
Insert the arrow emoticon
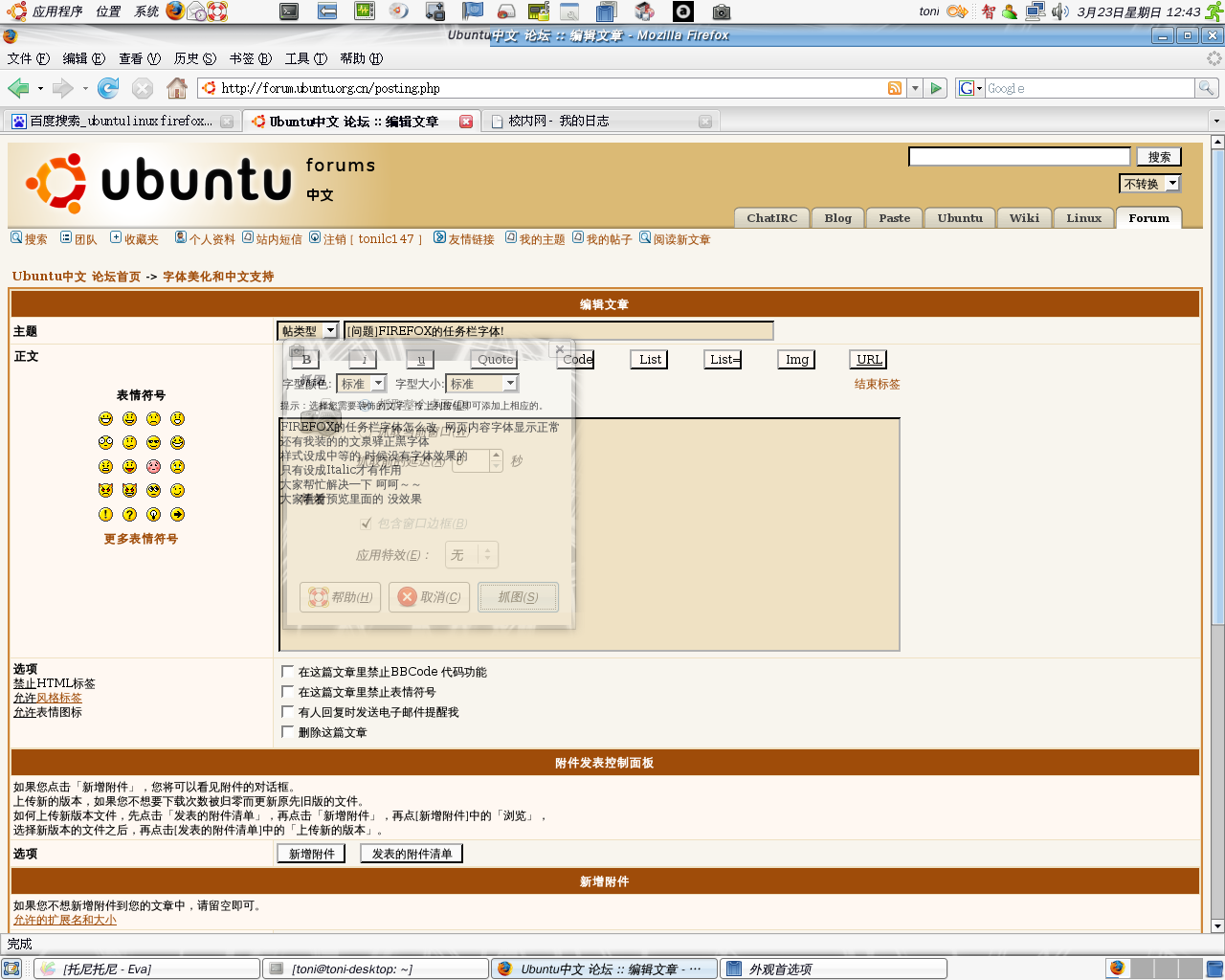point(177,514)
